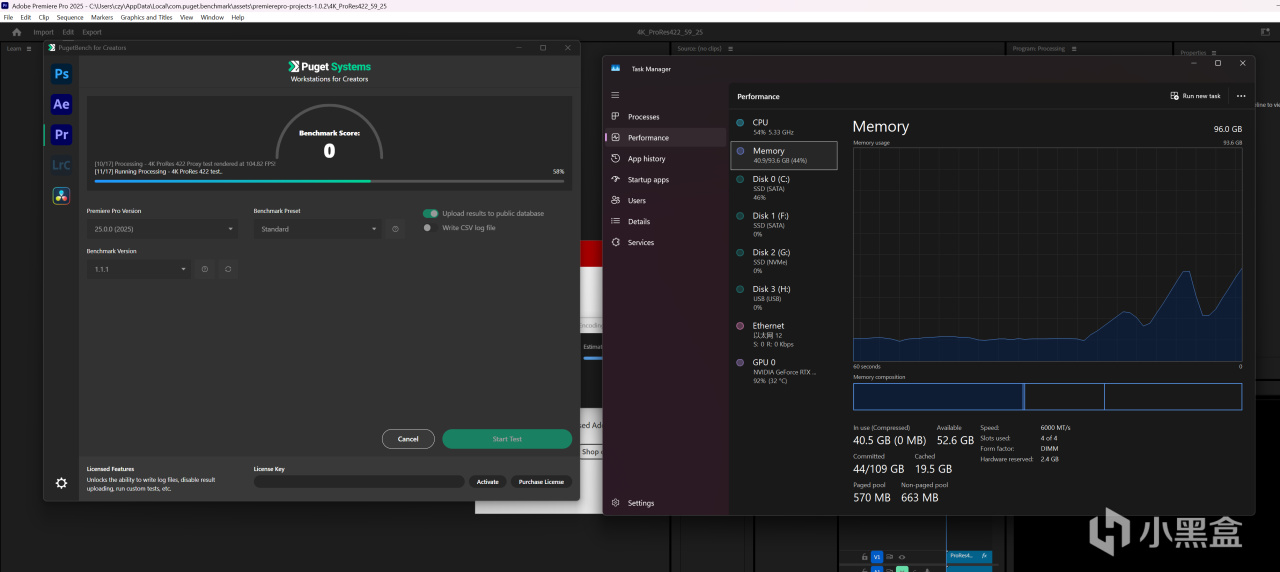Viewport: 1280px width, 572px height.
Task: Open the Clip menu in Premiere Pro
Action: (44, 17)
